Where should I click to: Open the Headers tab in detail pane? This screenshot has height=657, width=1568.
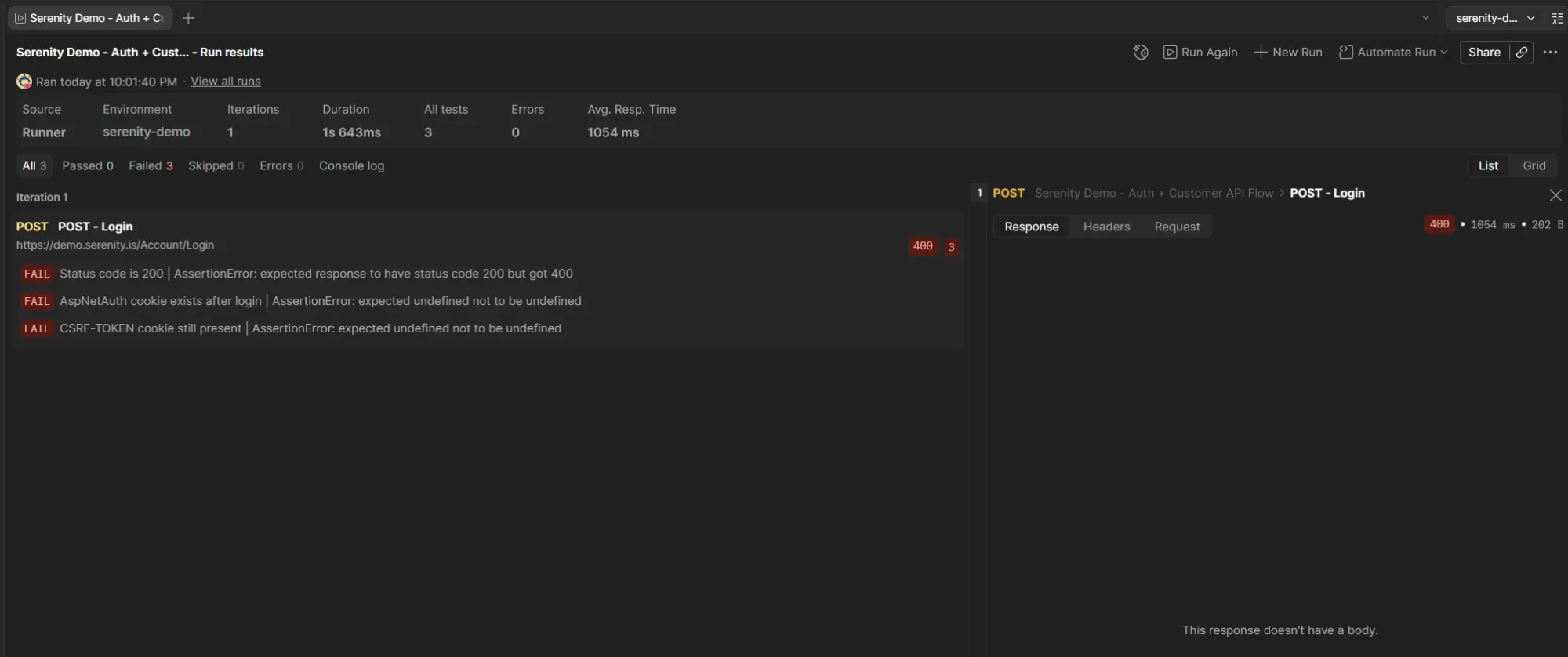tap(1106, 227)
